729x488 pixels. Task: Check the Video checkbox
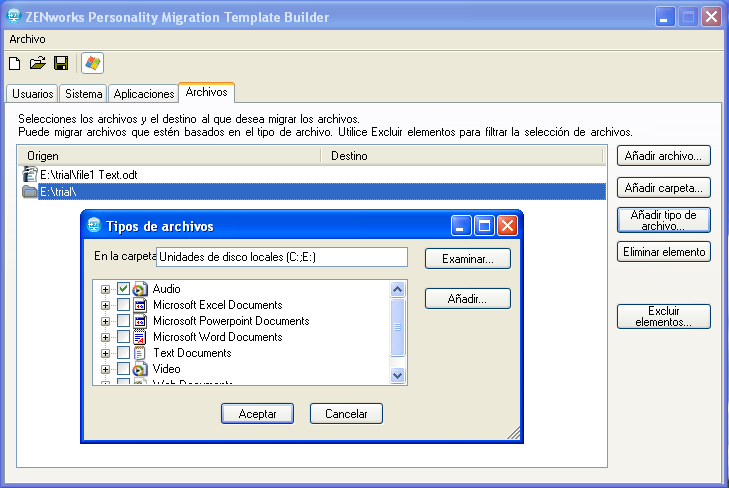point(123,369)
